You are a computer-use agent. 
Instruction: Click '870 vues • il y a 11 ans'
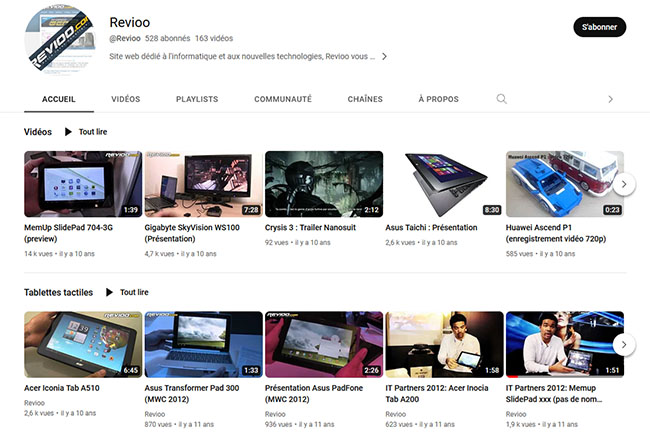coord(179,424)
